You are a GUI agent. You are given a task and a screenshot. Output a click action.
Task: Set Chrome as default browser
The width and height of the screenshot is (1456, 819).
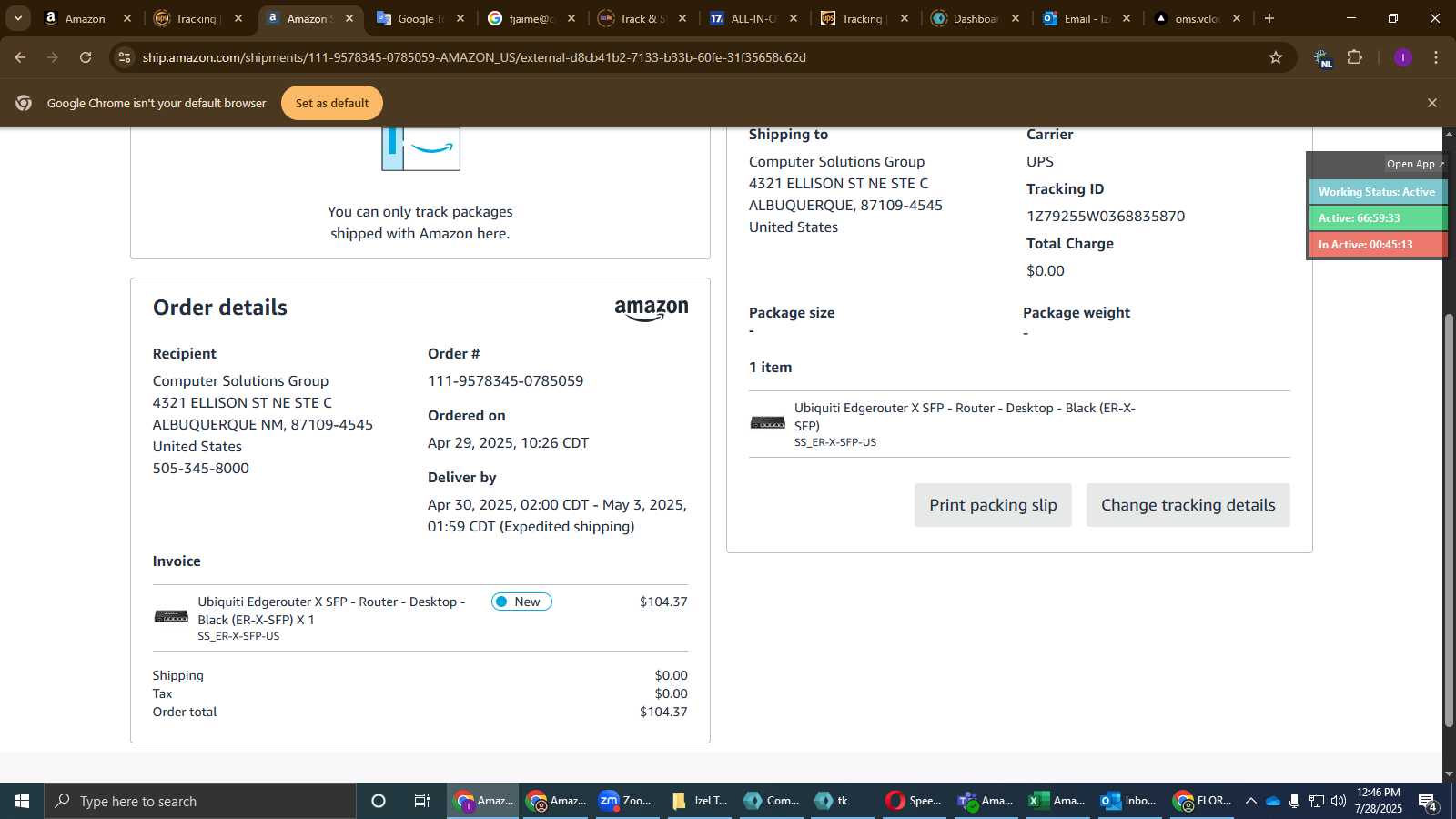point(332,103)
